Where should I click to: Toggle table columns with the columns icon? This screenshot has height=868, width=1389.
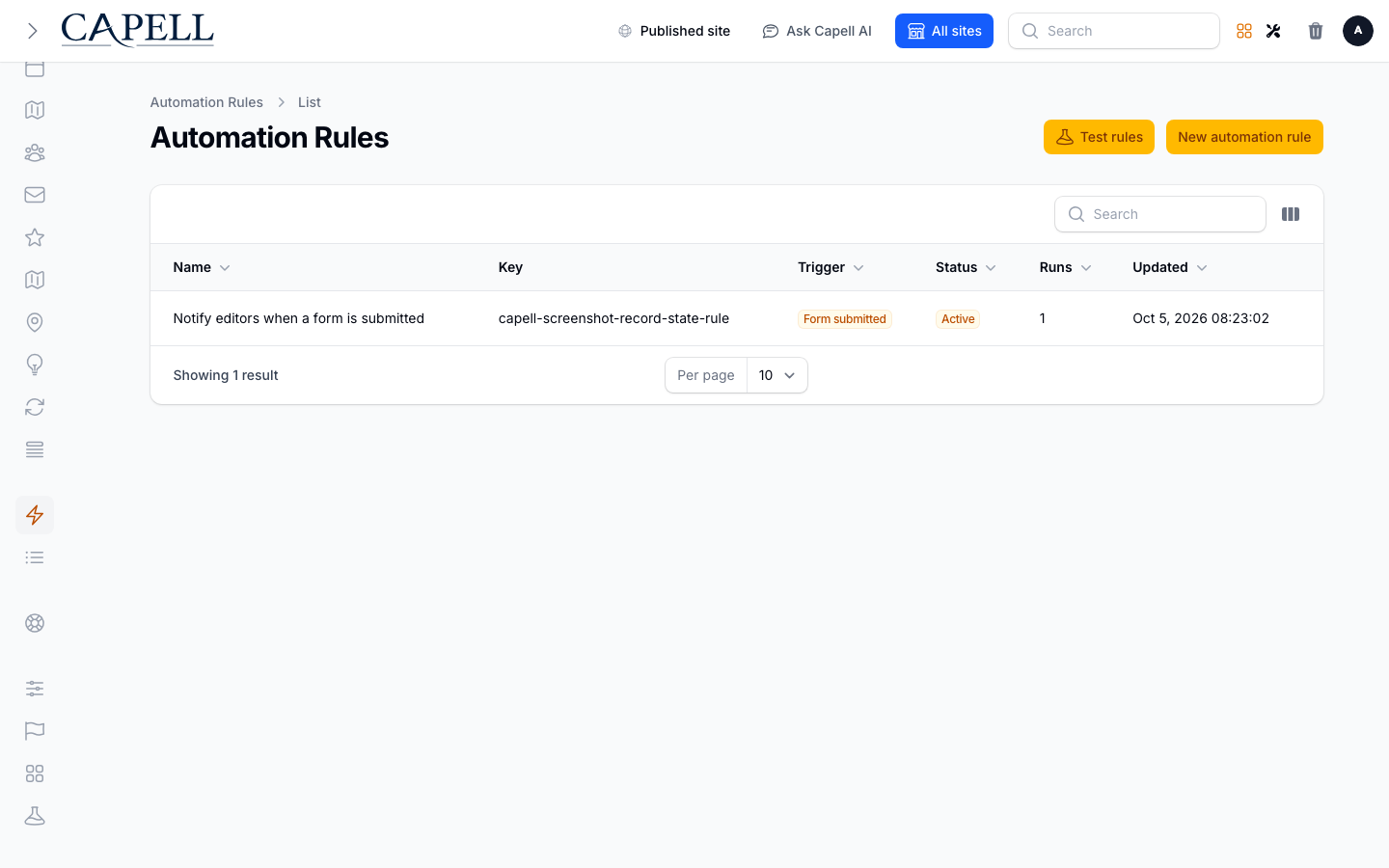[1291, 214]
